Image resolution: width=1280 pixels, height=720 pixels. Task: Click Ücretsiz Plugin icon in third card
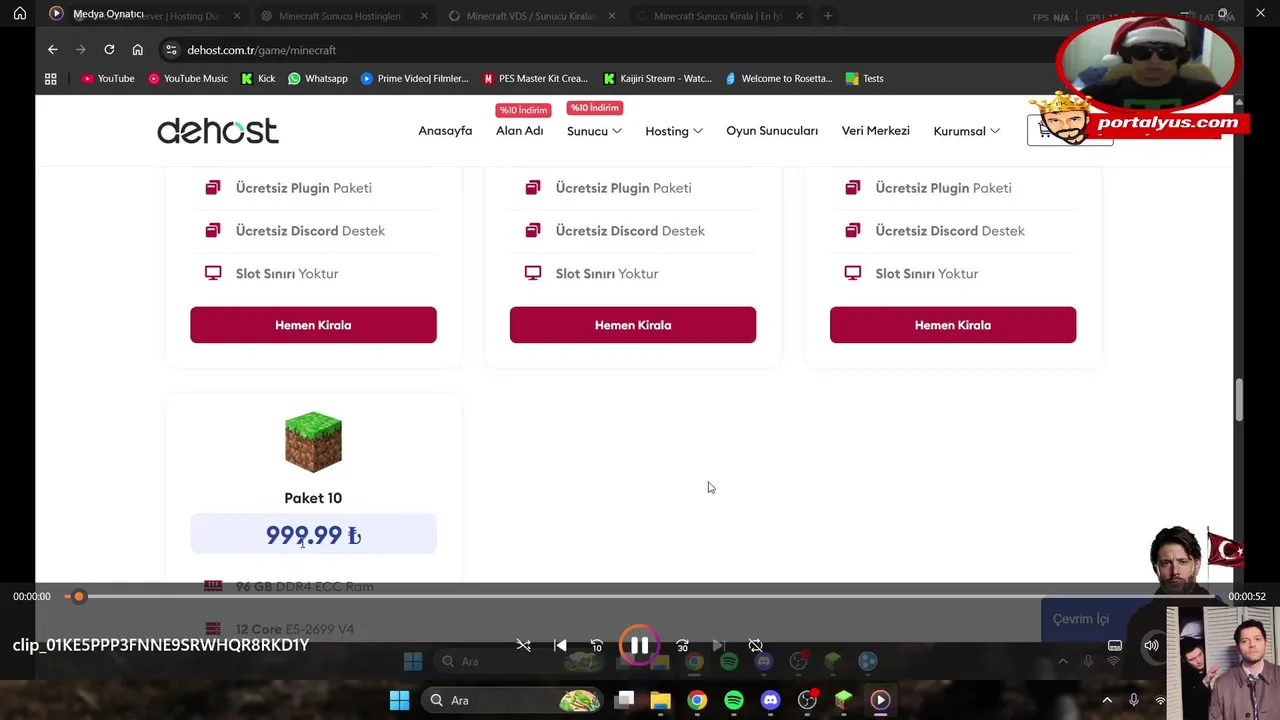pyautogui.click(x=853, y=188)
